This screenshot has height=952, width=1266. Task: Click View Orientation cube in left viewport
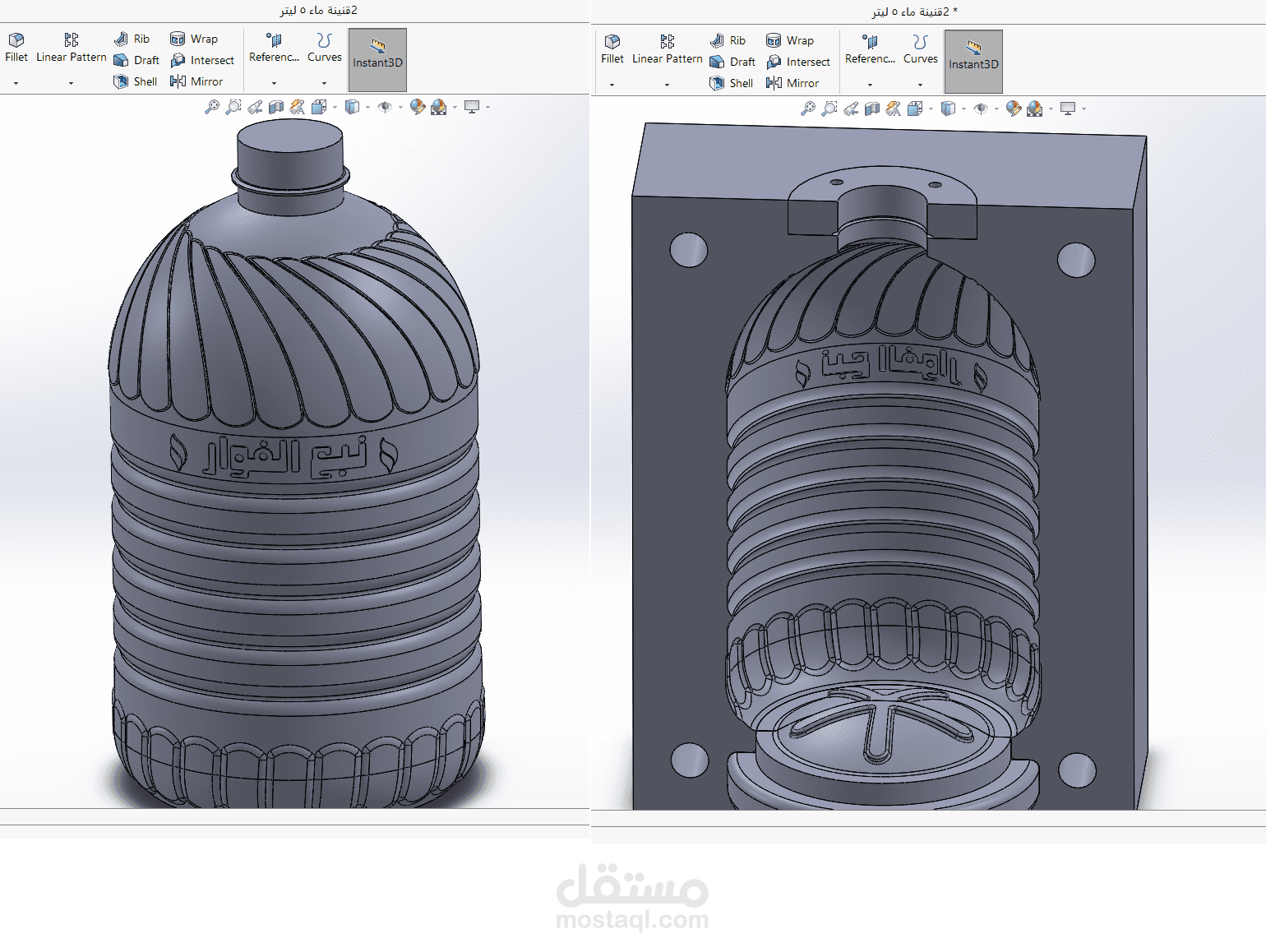tap(319, 107)
